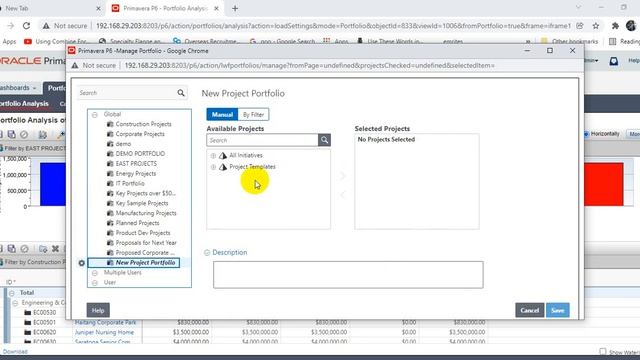Expand the User tree node
This screenshot has height=360, width=640.
click(x=95, y=283)
